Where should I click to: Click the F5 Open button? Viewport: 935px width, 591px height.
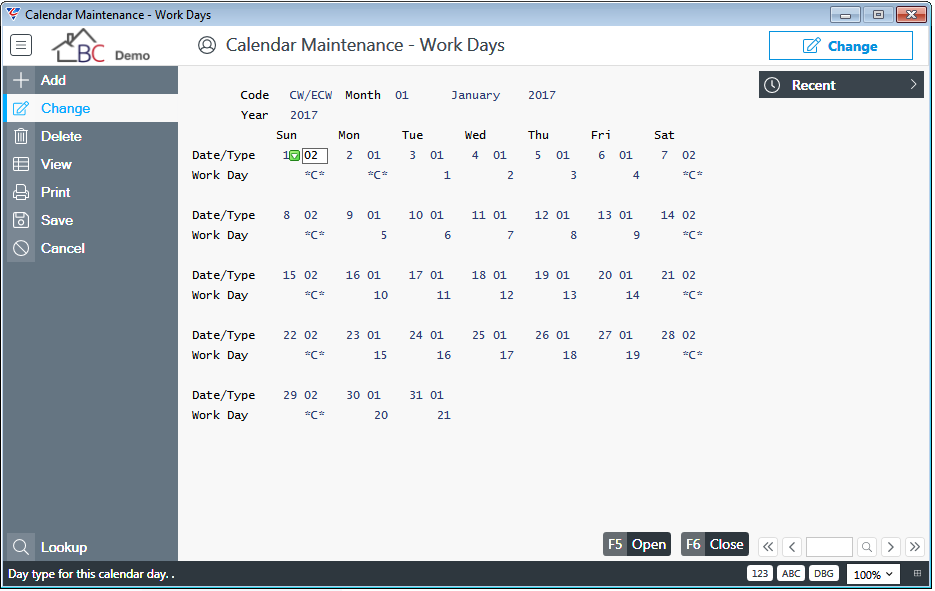637,544
